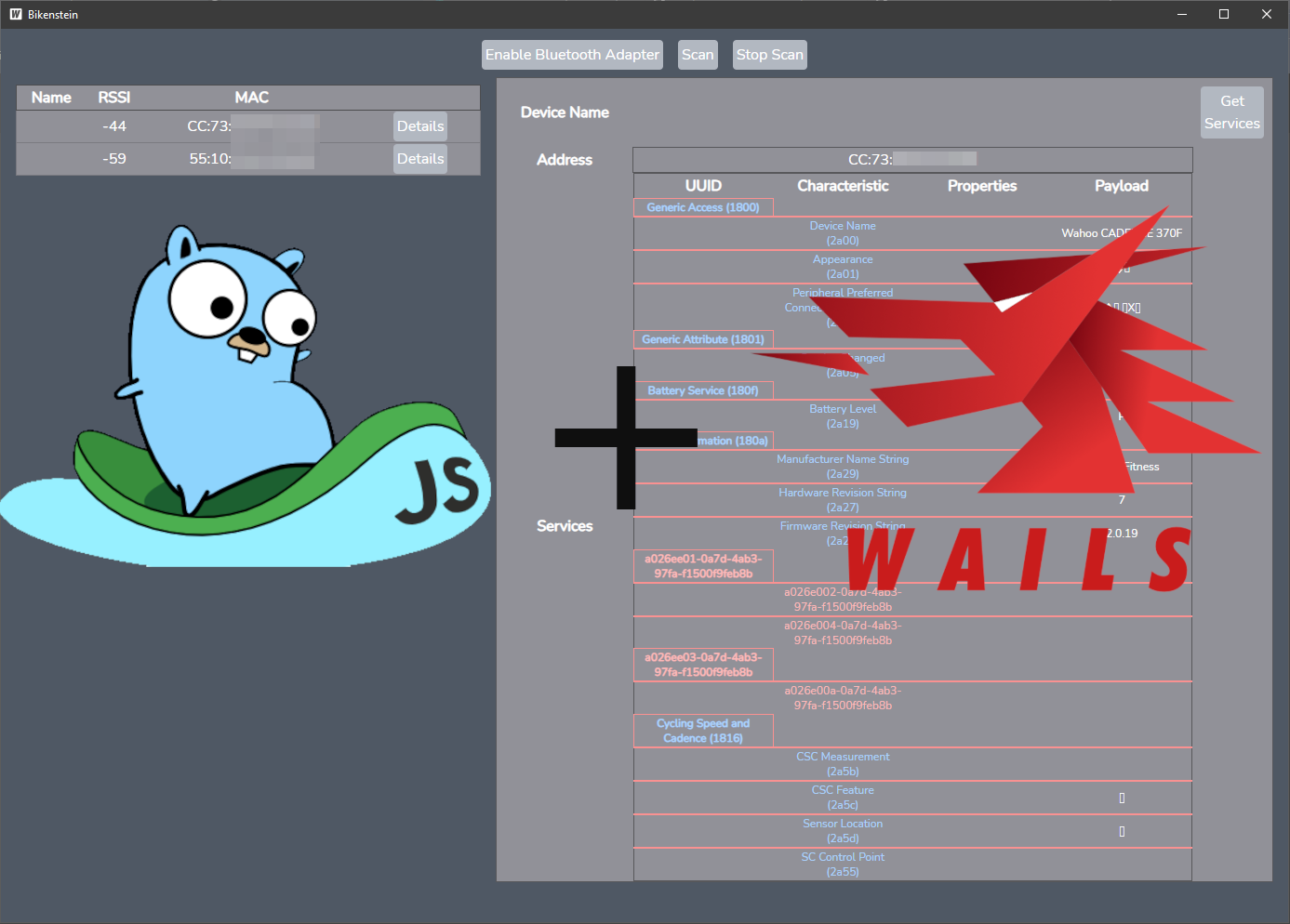Screen dimensions: 1290x924
Task: Click the hardware revision payload value 7
Action: pos(1122,500)
